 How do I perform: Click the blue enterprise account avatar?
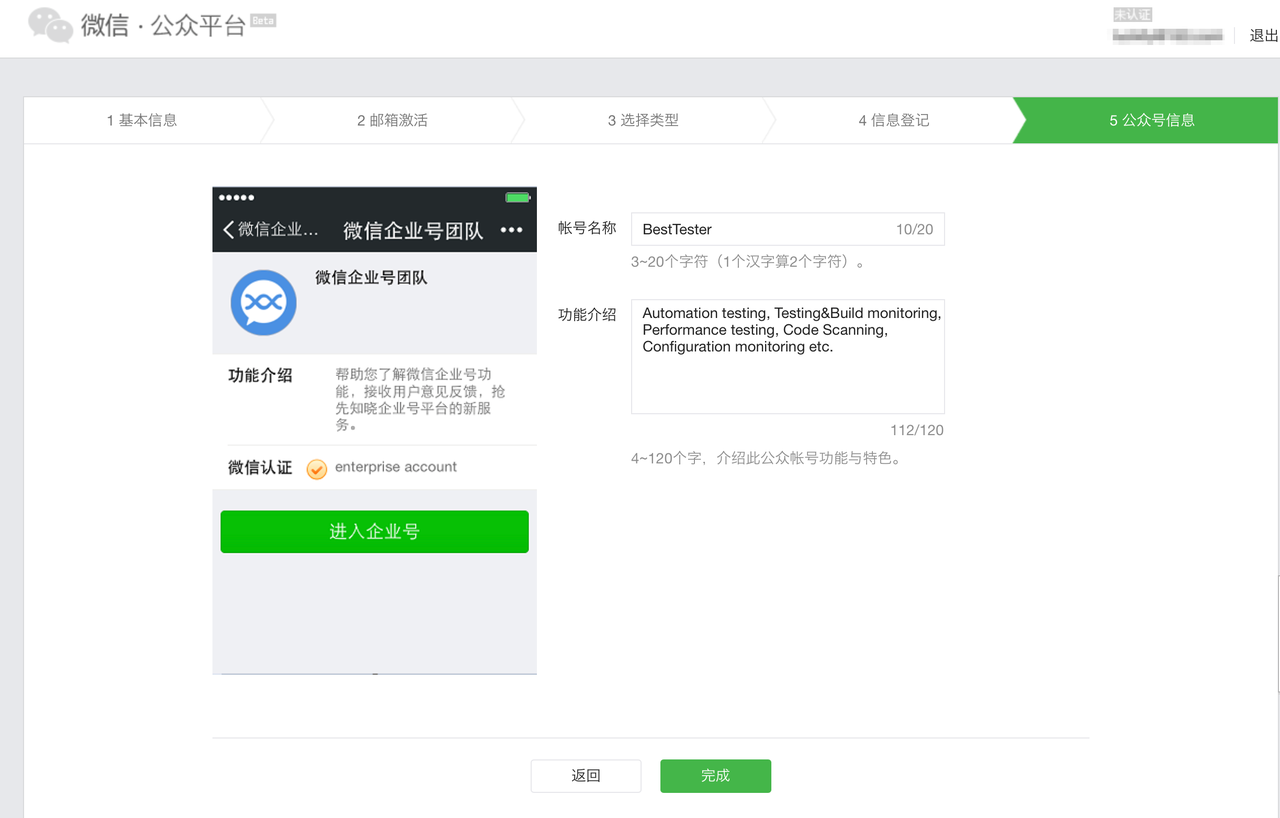coord(263,302)
